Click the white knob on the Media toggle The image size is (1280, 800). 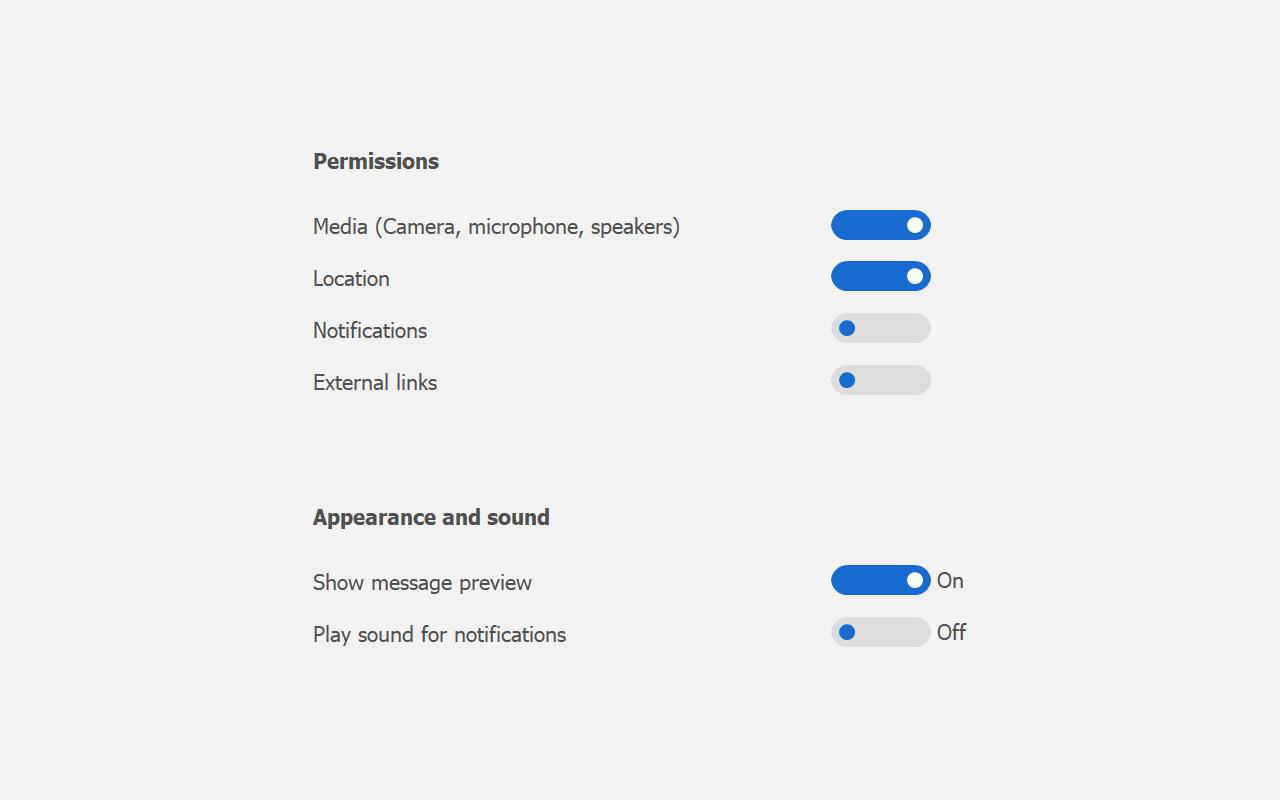click(915, 225)
